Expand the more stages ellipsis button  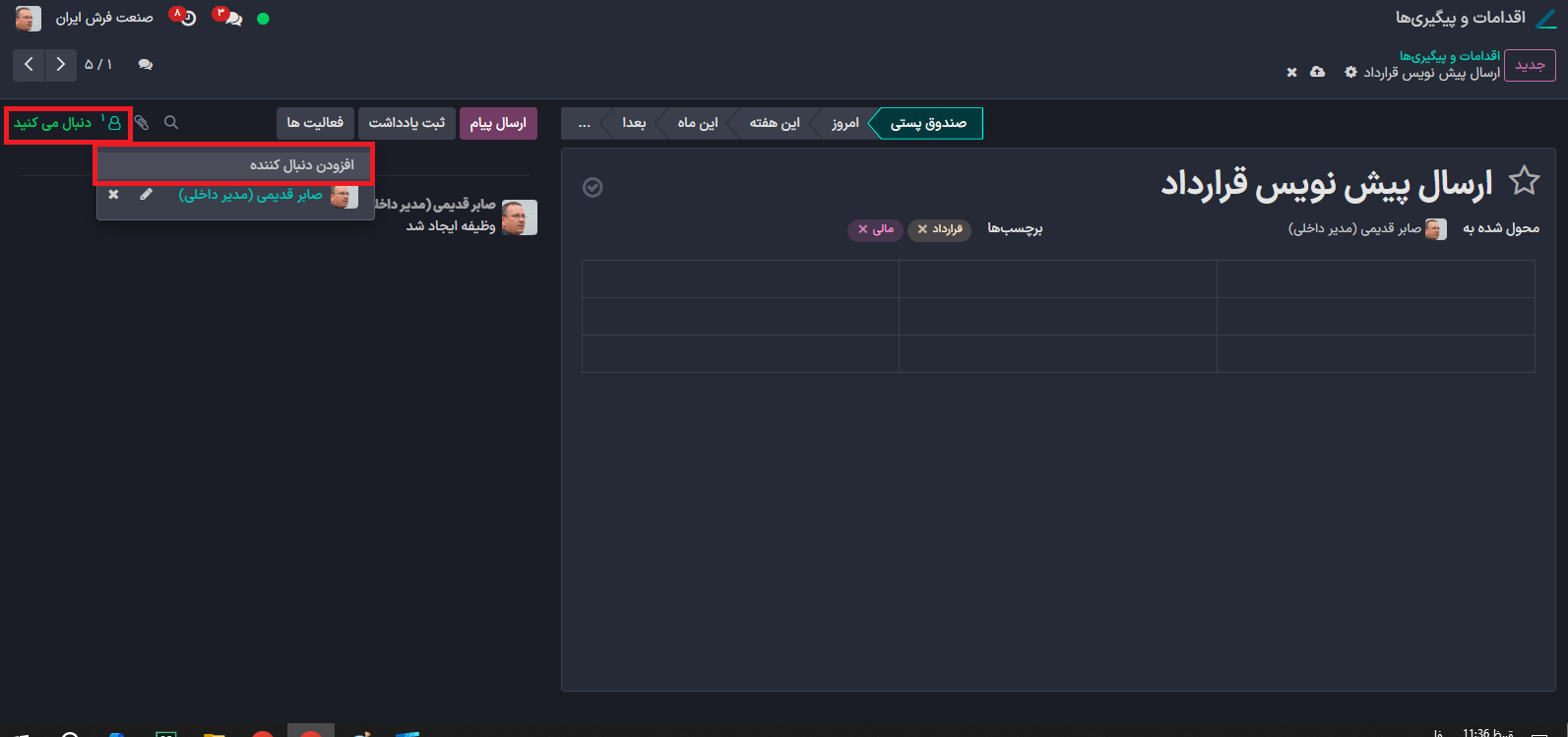584,123
